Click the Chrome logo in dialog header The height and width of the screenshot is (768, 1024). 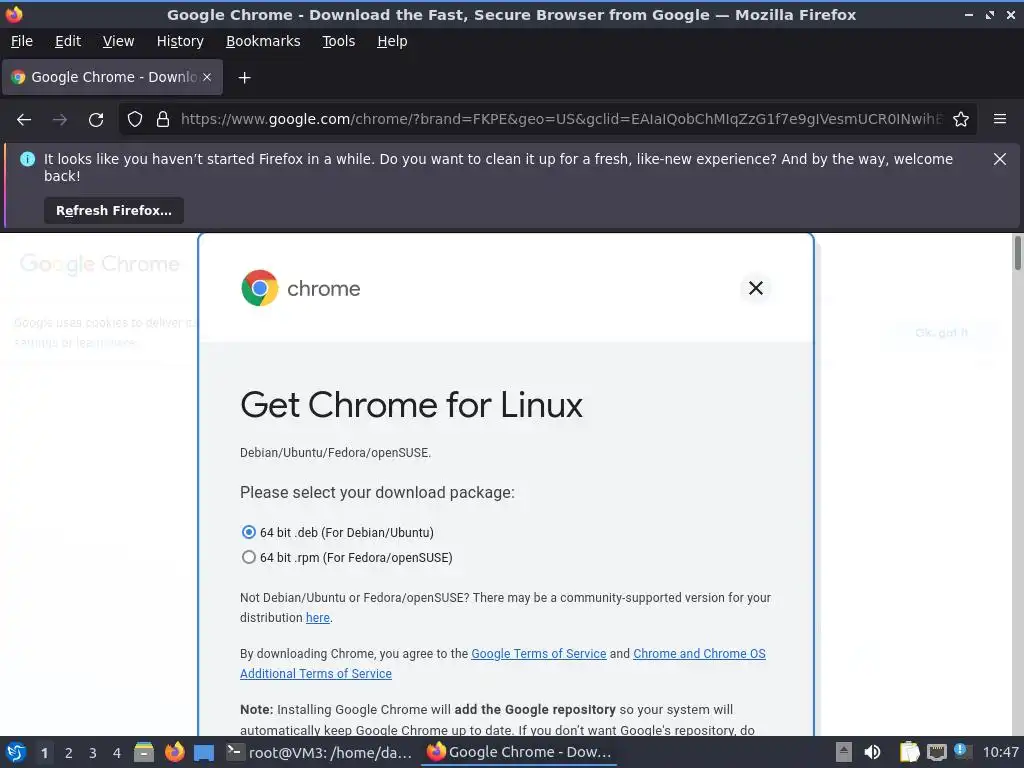coord(259,288)
